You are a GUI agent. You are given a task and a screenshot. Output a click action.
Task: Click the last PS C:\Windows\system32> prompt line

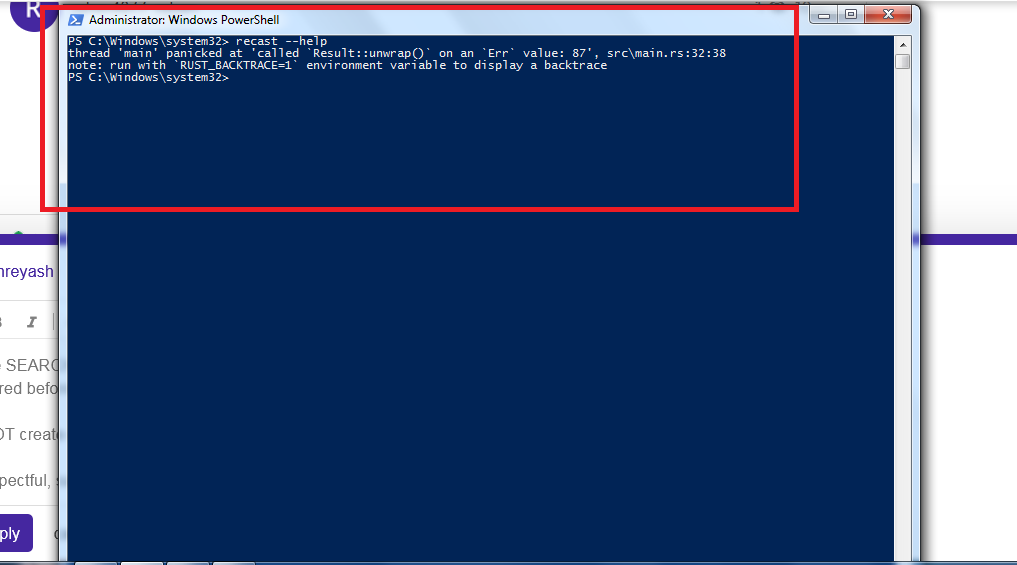tap(149, 77)
